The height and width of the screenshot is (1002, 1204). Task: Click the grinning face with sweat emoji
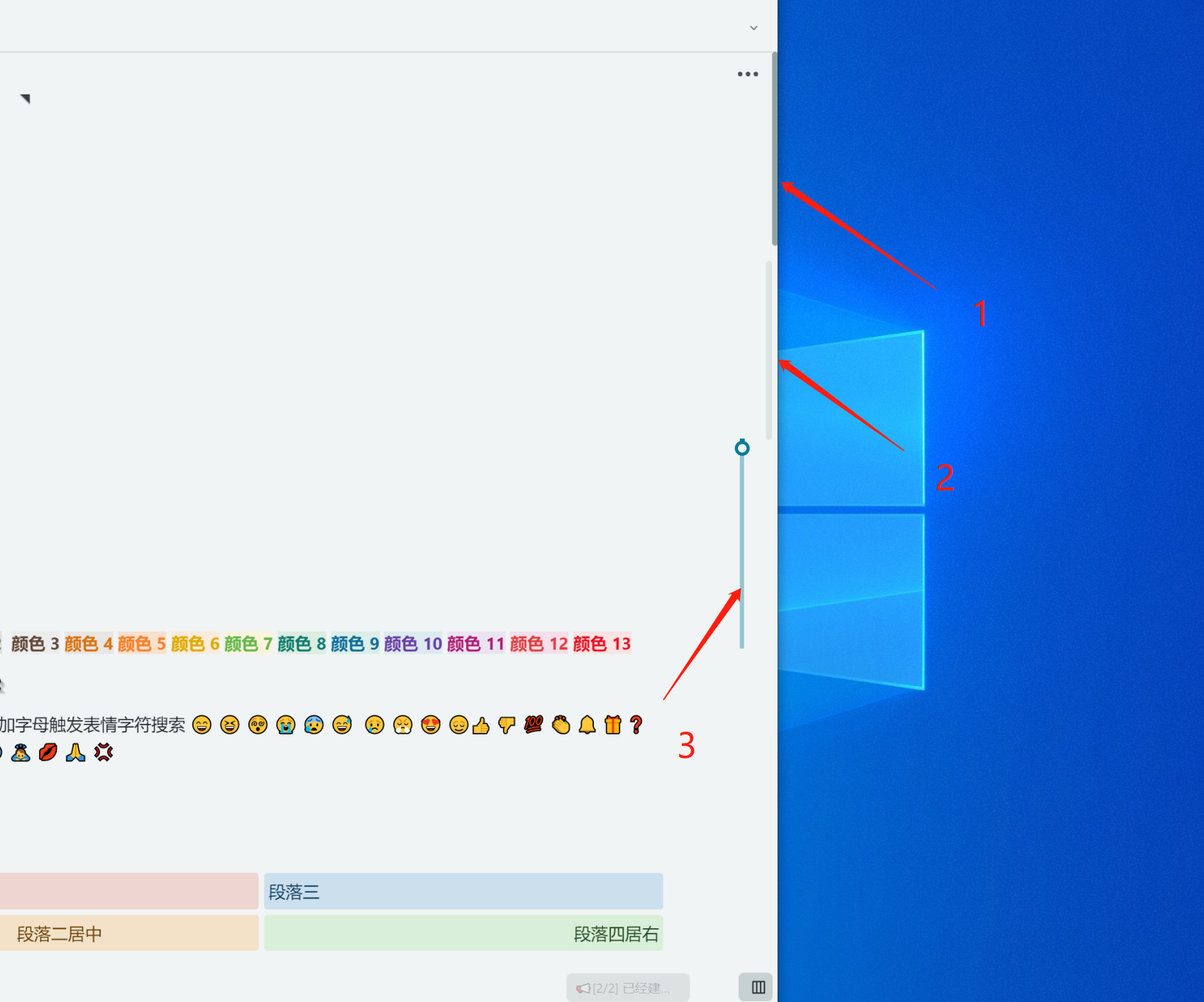[342, 725]
